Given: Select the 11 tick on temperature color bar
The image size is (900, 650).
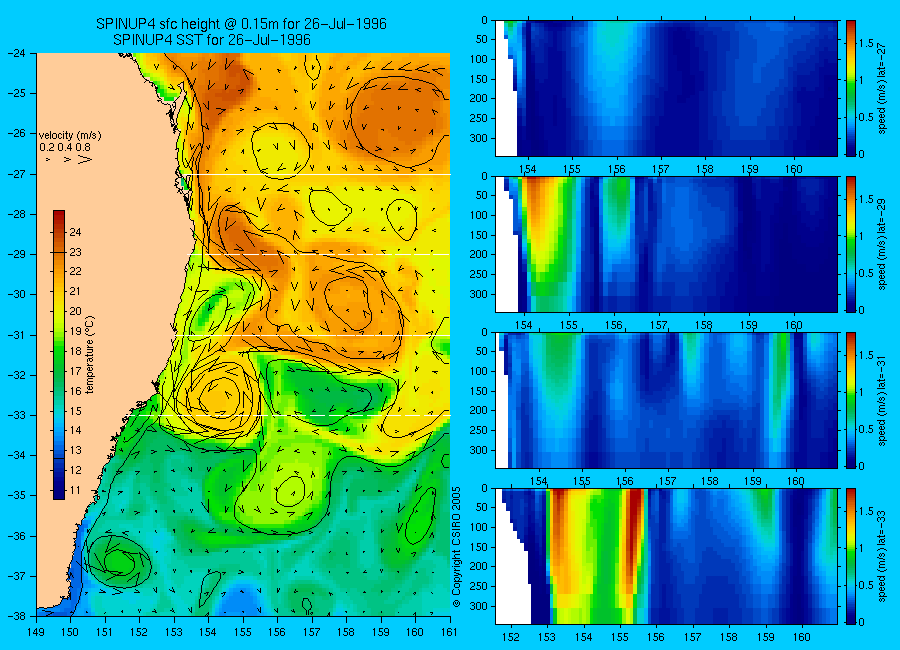Looking at the screenshot, I should (x=75, y=490).
